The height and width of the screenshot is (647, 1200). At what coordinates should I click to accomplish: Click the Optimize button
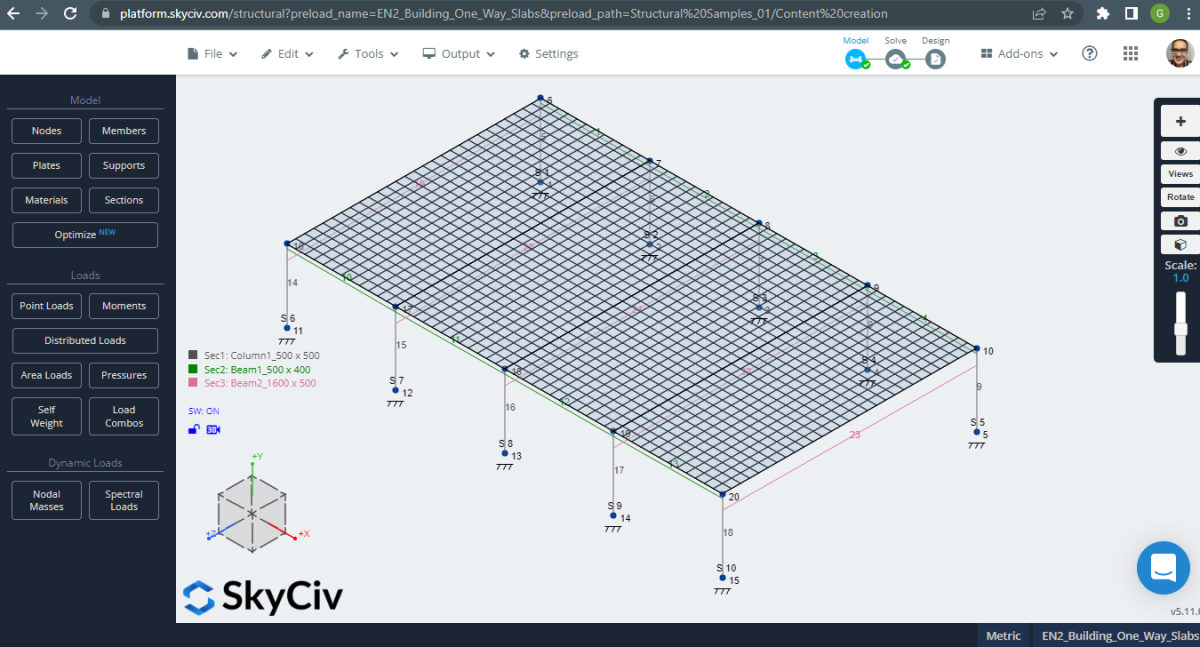click(85, 234)
